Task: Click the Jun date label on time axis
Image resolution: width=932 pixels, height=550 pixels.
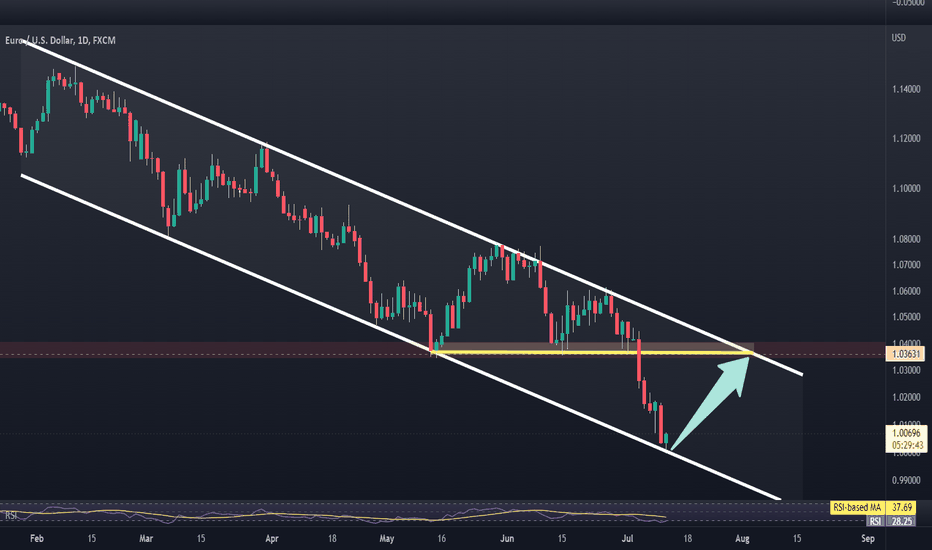Action: pos(507,539)
